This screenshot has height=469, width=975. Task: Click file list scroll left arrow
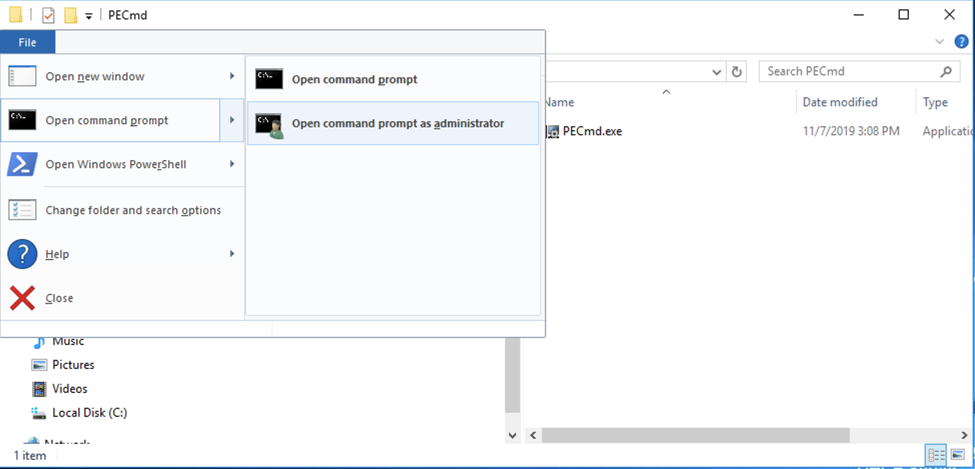533,435
